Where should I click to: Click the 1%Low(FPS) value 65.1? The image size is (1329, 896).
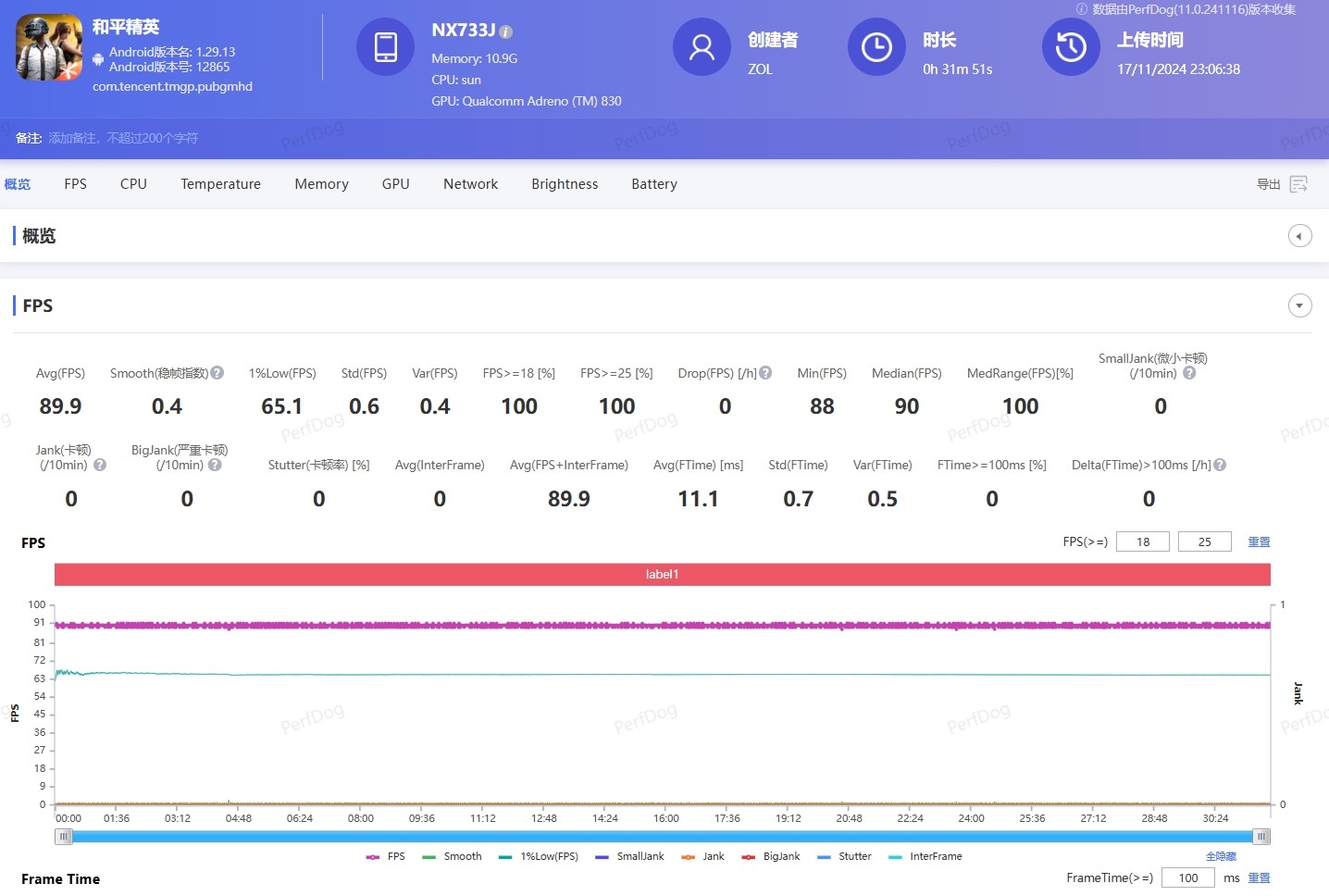[x=282, y=406]
